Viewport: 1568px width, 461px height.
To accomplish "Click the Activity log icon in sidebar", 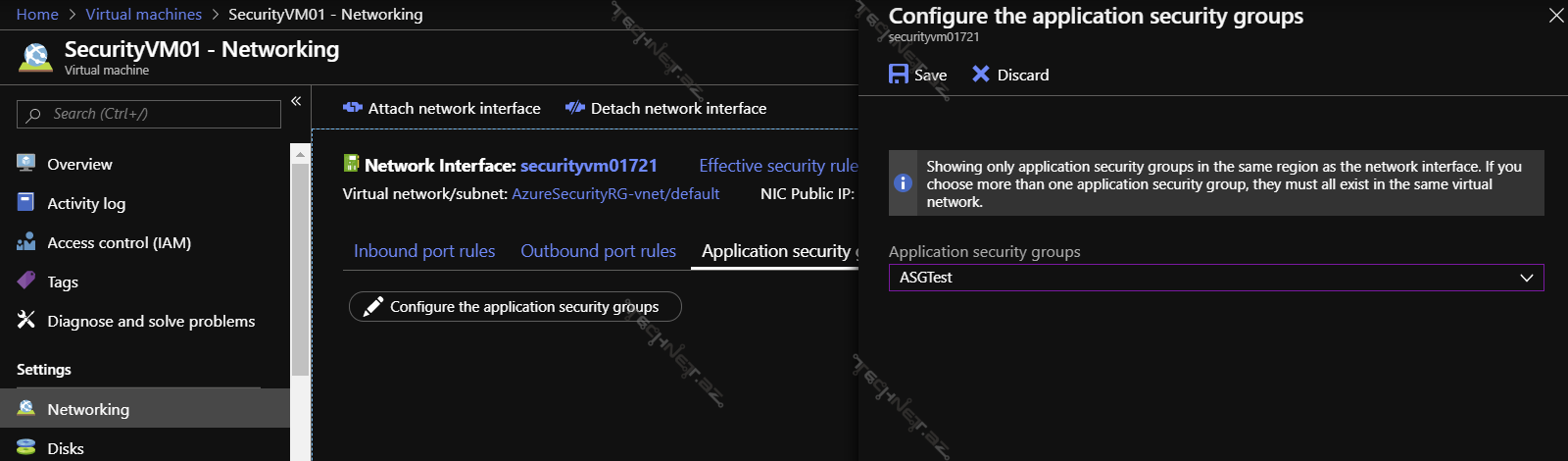I will [26, 203].
